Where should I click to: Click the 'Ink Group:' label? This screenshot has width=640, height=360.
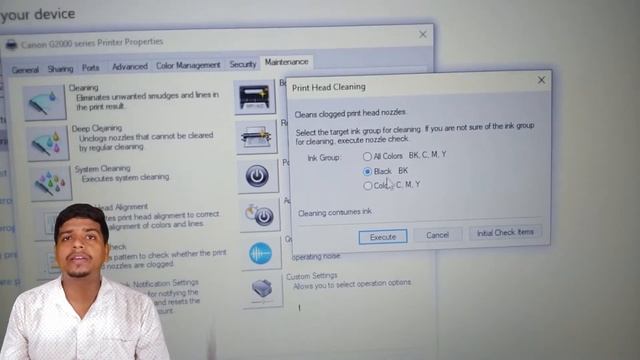[x=324, y=158]
